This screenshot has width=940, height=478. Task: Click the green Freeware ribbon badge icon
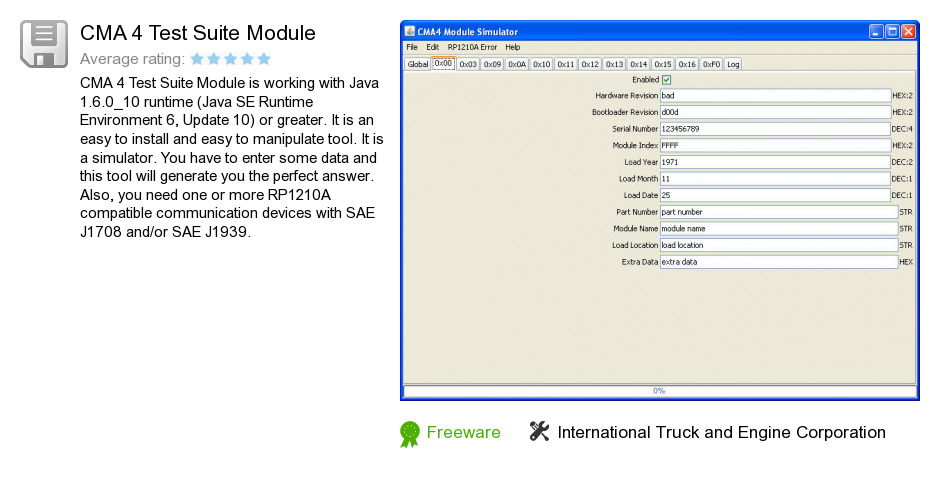click(x=410, y=434)
